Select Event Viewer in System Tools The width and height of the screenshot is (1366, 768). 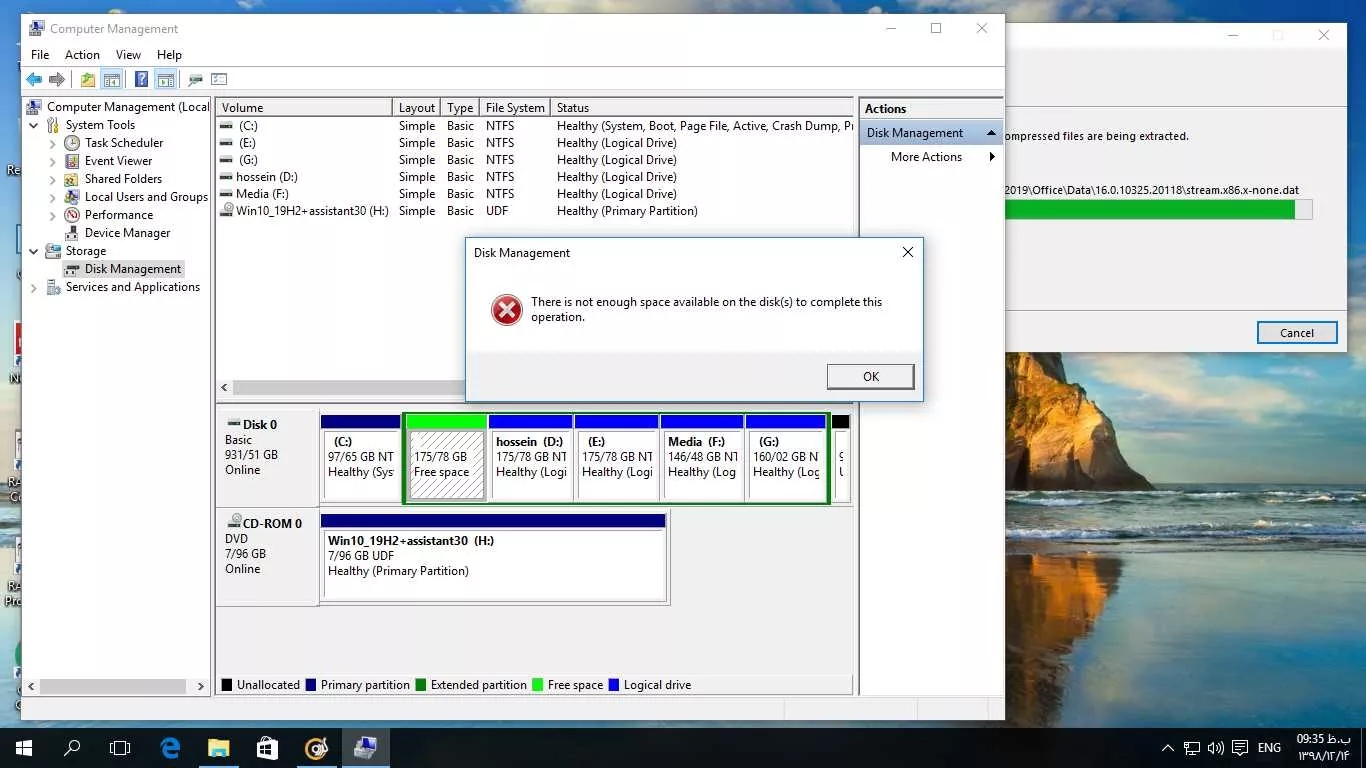[118, 161]
